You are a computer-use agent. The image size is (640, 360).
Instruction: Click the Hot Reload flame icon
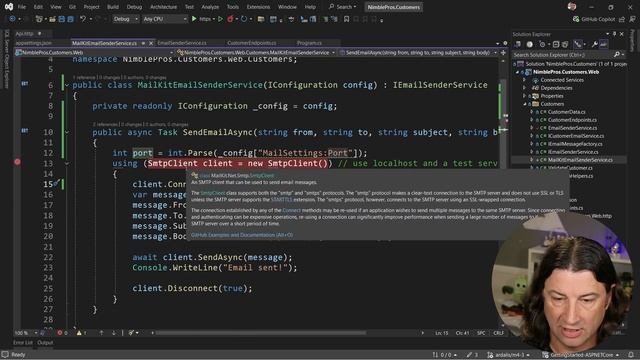(x=230, y=19)
